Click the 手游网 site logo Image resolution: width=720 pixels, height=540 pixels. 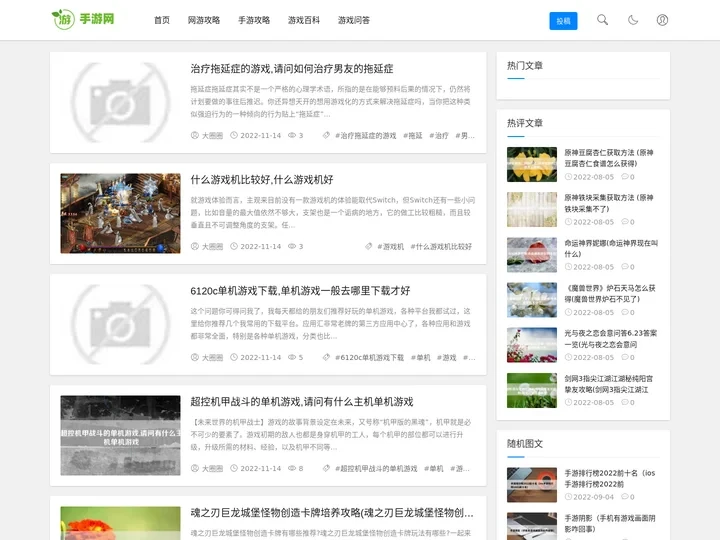83,19
